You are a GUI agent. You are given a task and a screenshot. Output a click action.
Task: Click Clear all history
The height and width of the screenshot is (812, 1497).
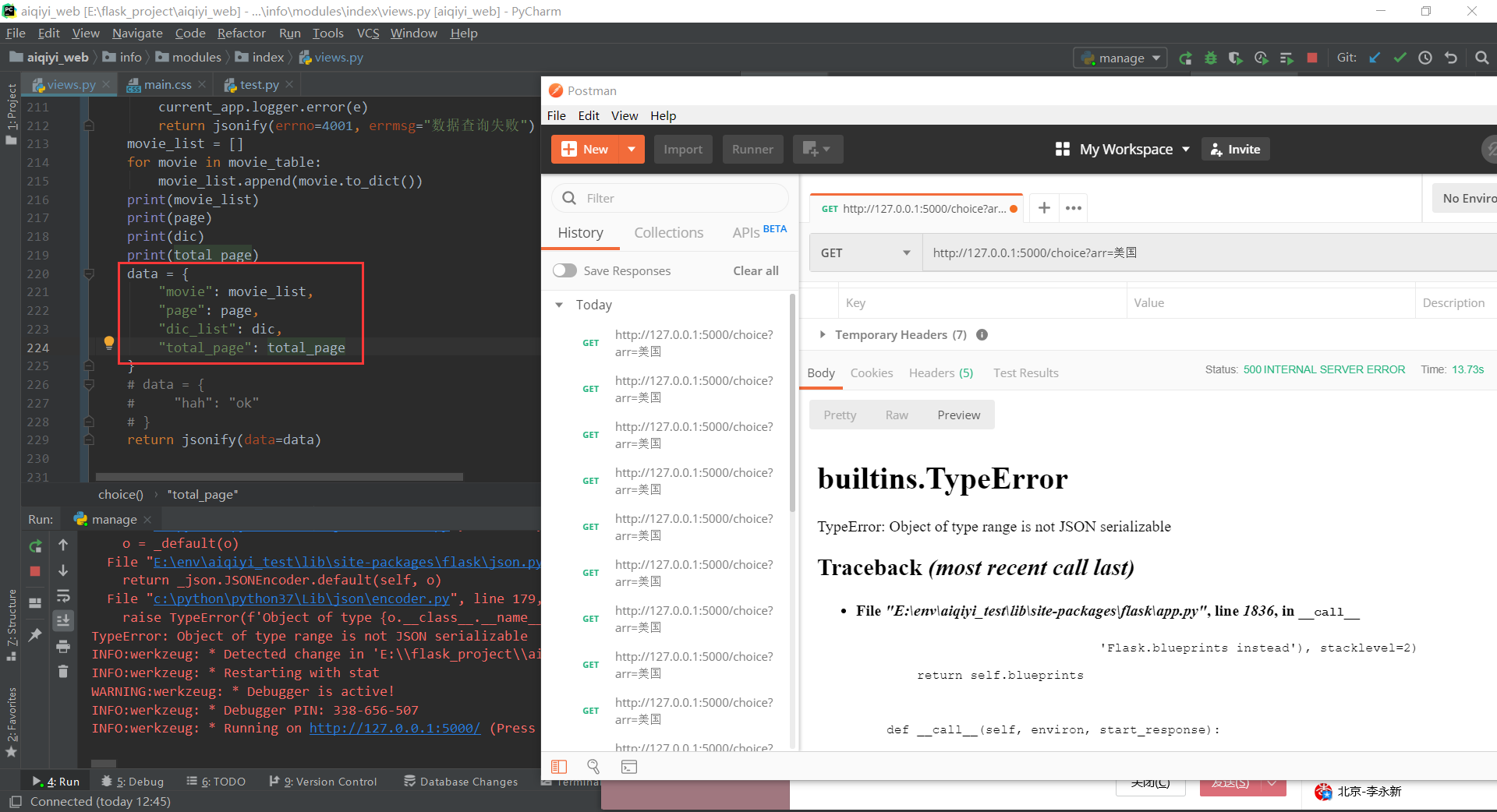tap(756, 270)
